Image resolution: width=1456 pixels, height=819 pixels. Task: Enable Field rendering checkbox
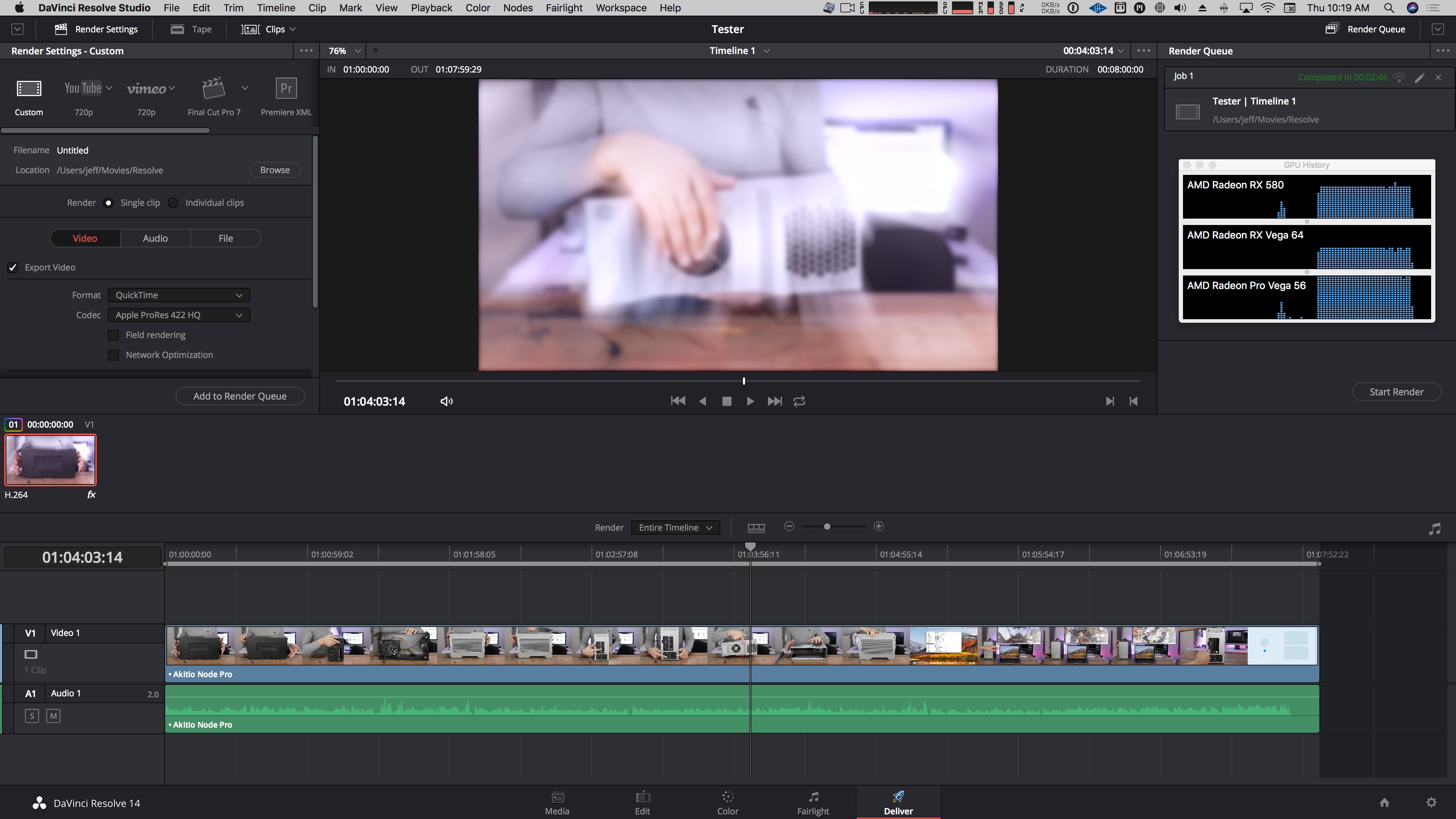pos(114,335)
